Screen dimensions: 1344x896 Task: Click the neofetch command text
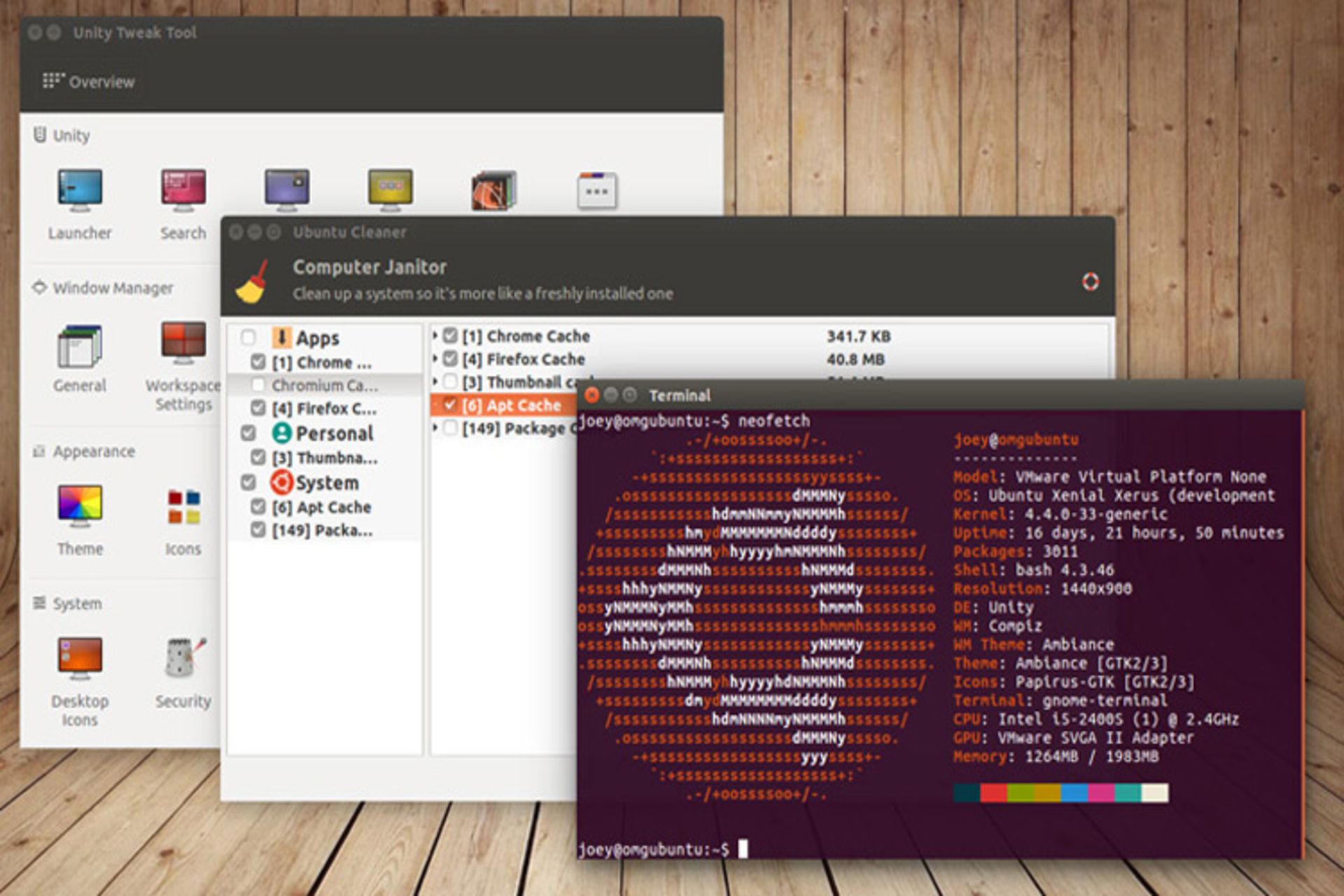click(x=773, y=421)
